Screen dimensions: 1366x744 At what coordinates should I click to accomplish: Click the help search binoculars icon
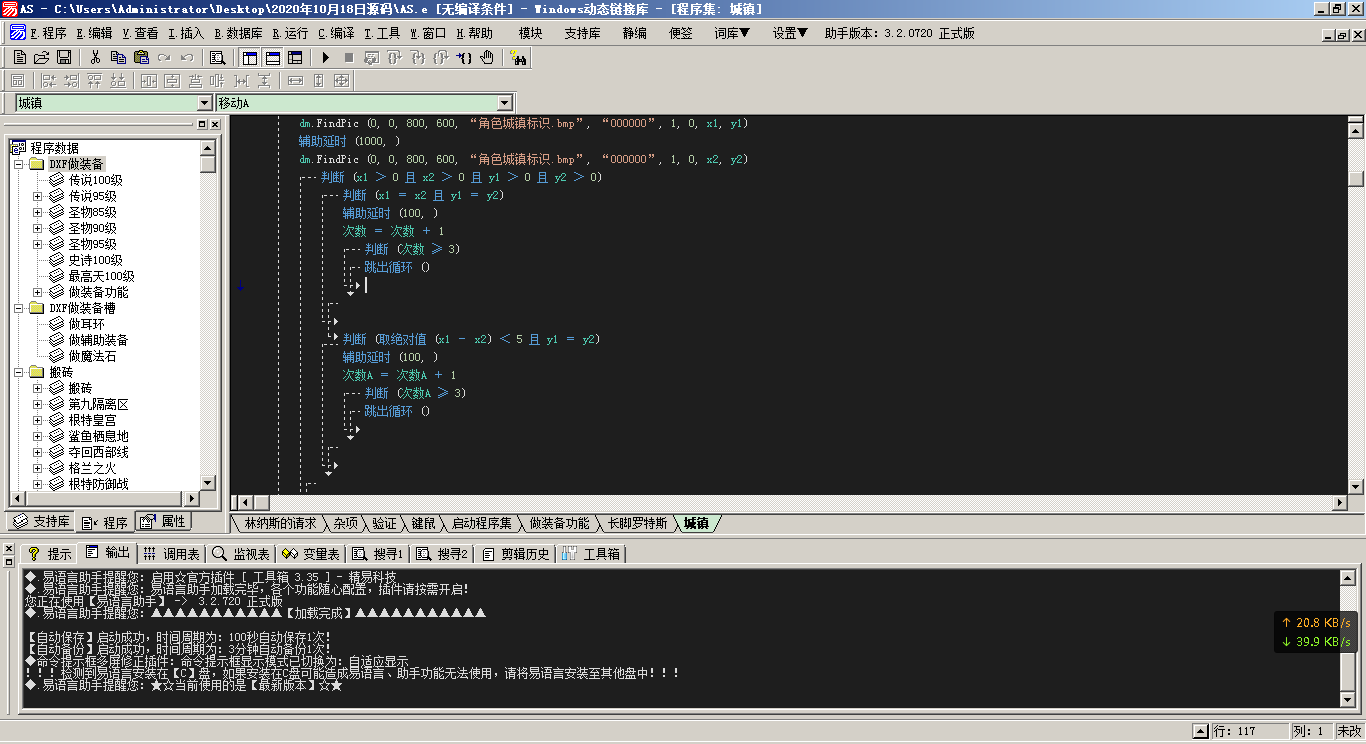tap(518, 58)
